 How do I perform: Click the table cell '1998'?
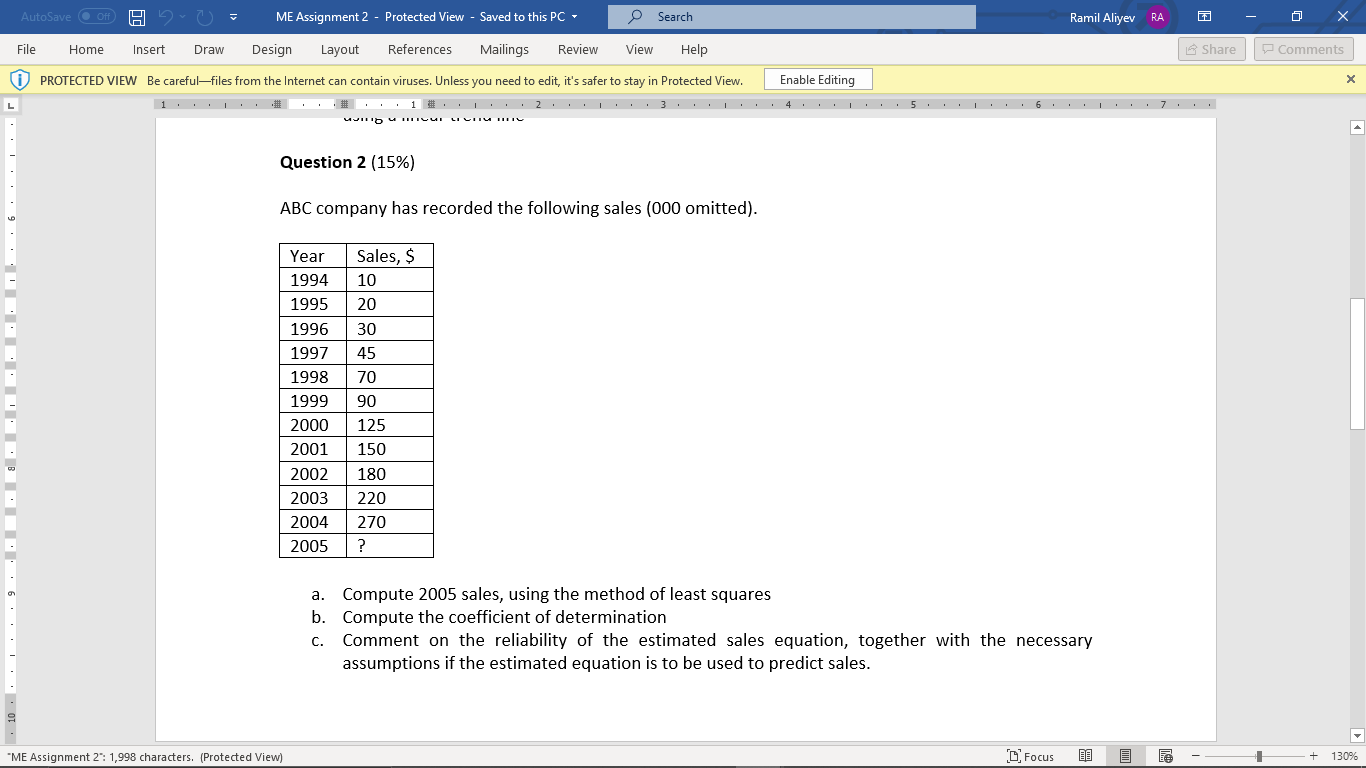pyautogui.click(x=313, y=377)
